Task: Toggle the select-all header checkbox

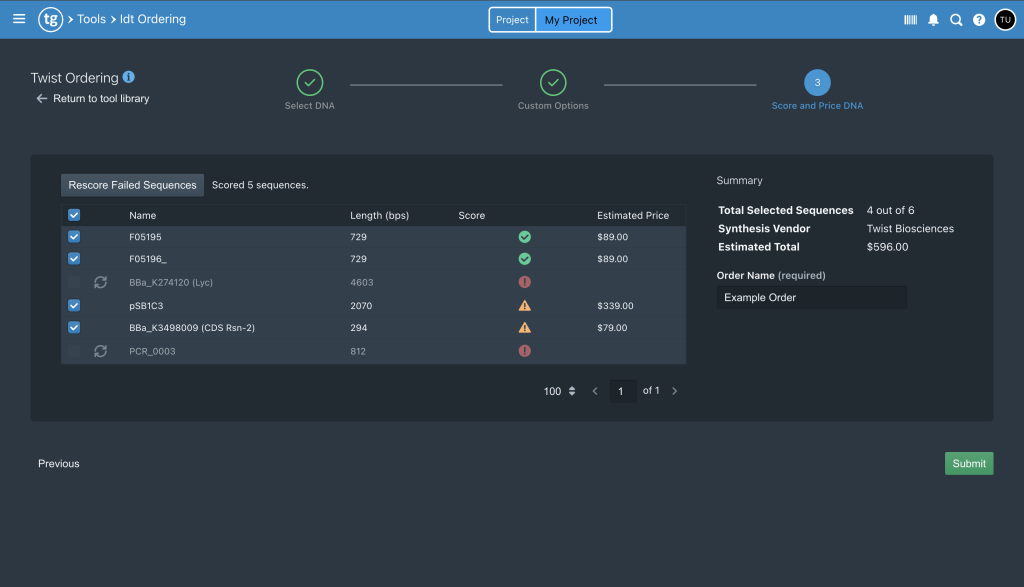Action: [74, 215]
